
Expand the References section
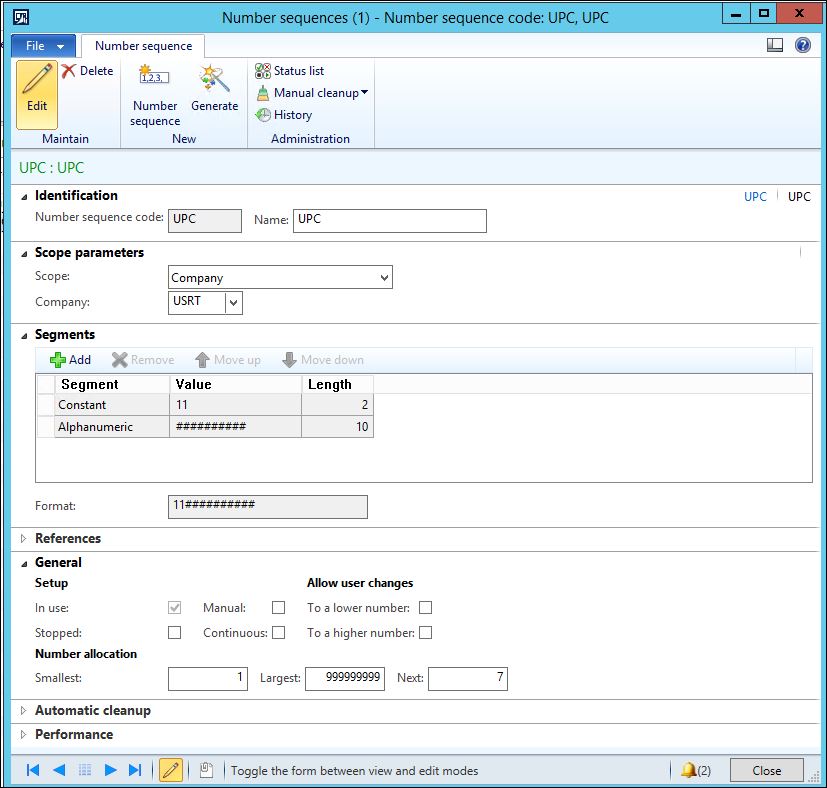(67, 538)
